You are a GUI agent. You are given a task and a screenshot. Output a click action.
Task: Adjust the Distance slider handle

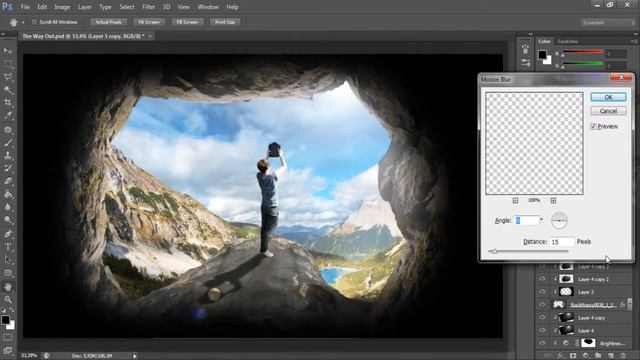click(x=494, y=251)
